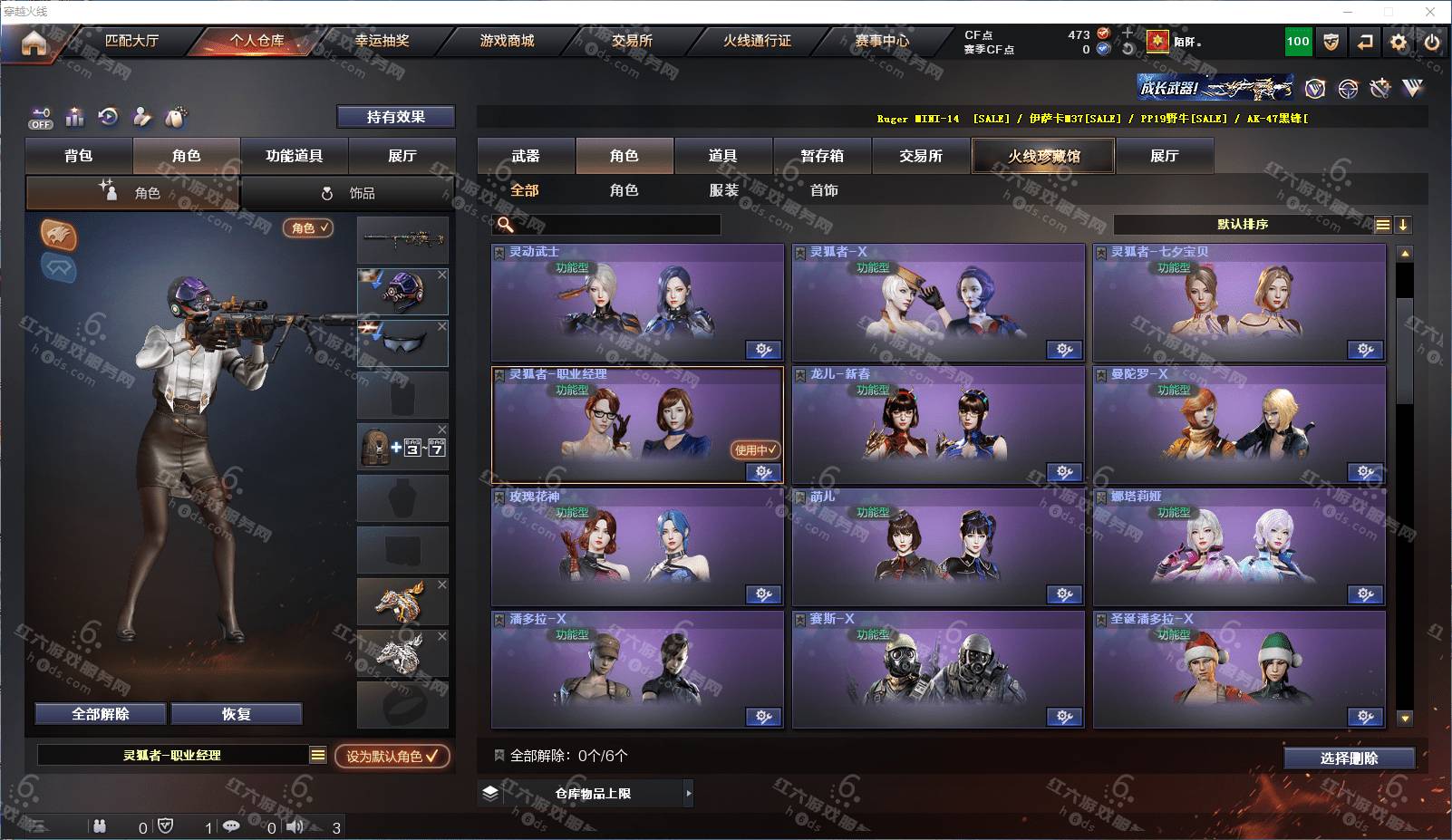
Task: Open character list menu beside 灵狐者-职业经理
Action: 317,755
